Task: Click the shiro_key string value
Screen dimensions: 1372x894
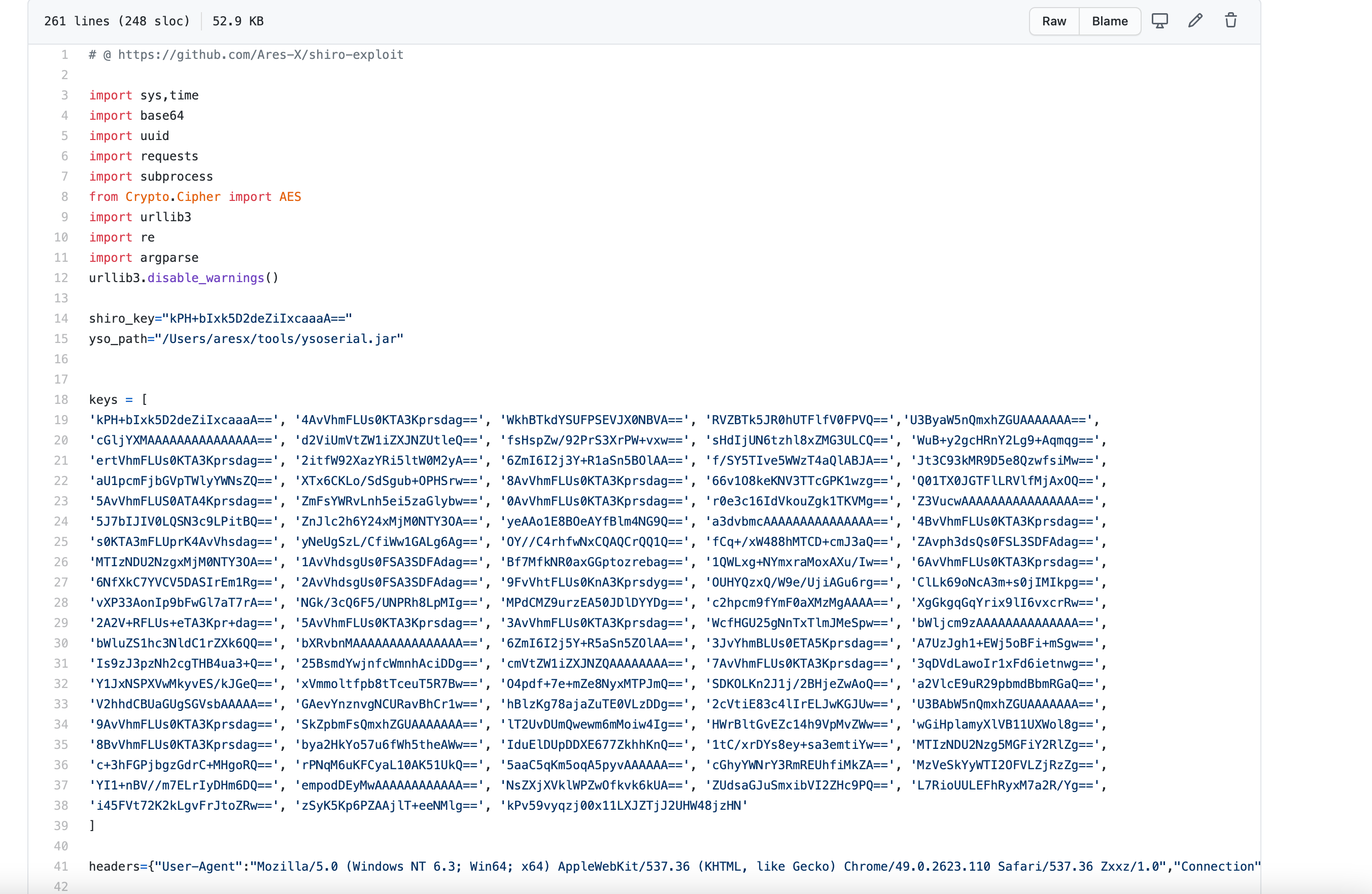Action: tap(257, 318)
